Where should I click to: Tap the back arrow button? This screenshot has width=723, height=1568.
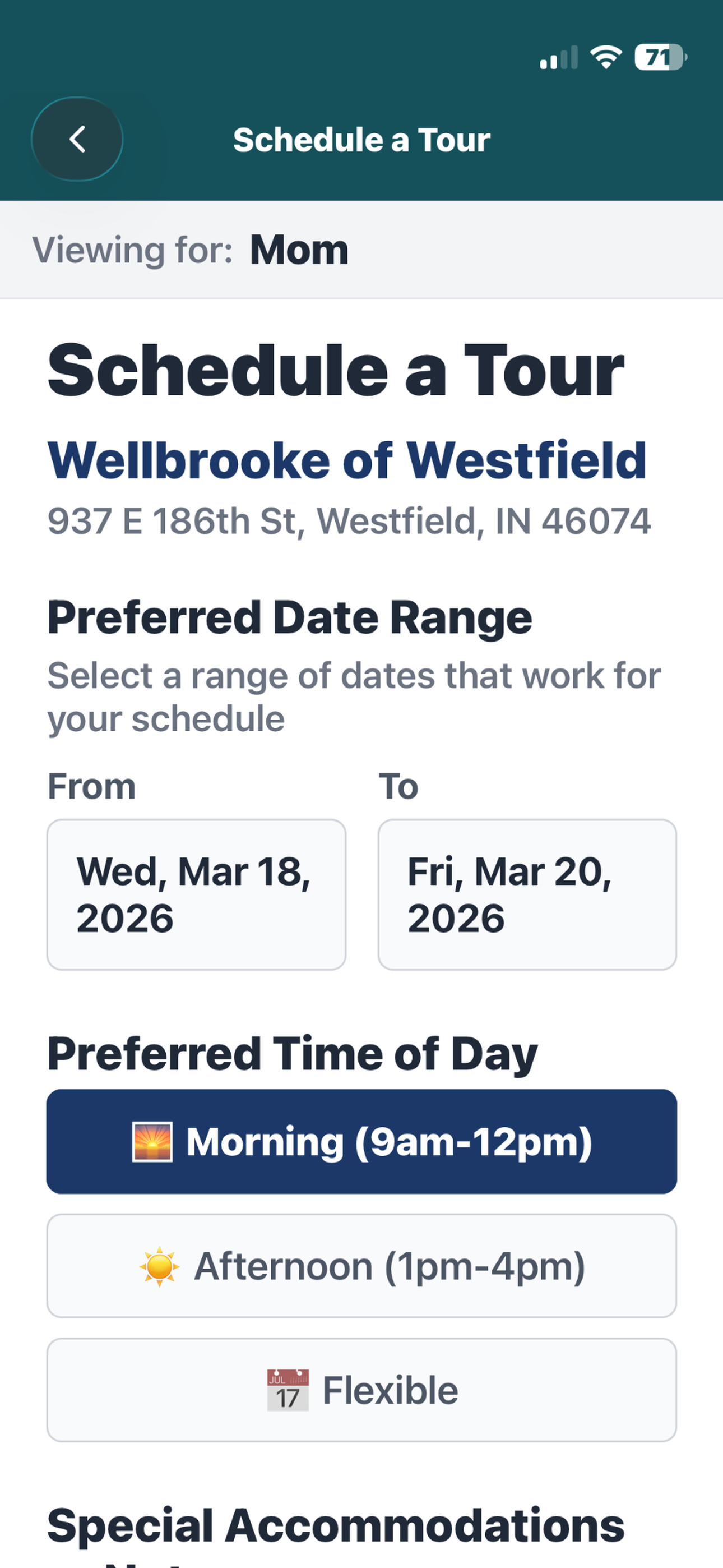click(77, 140)
